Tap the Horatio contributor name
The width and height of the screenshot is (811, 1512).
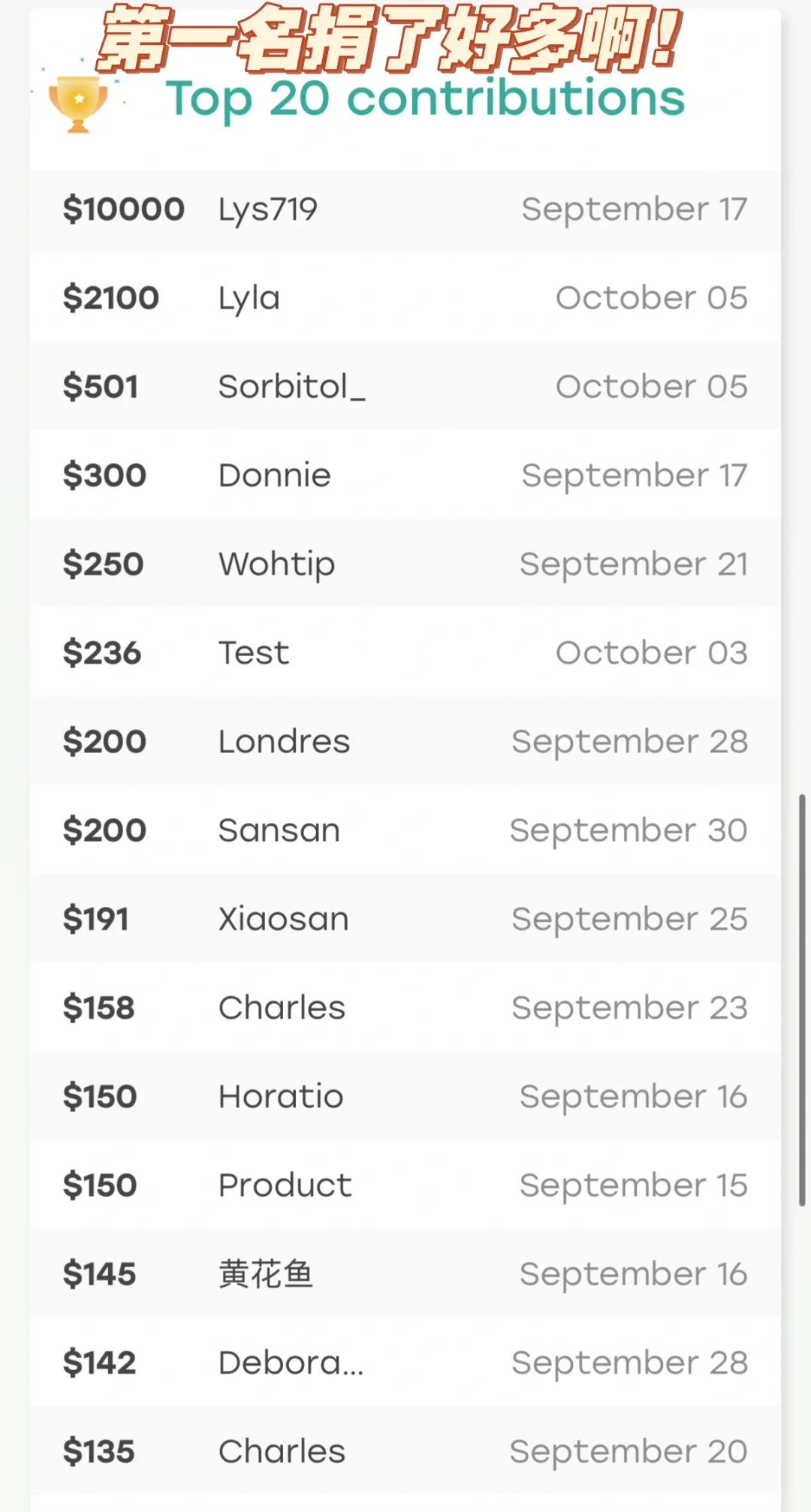281,1097
